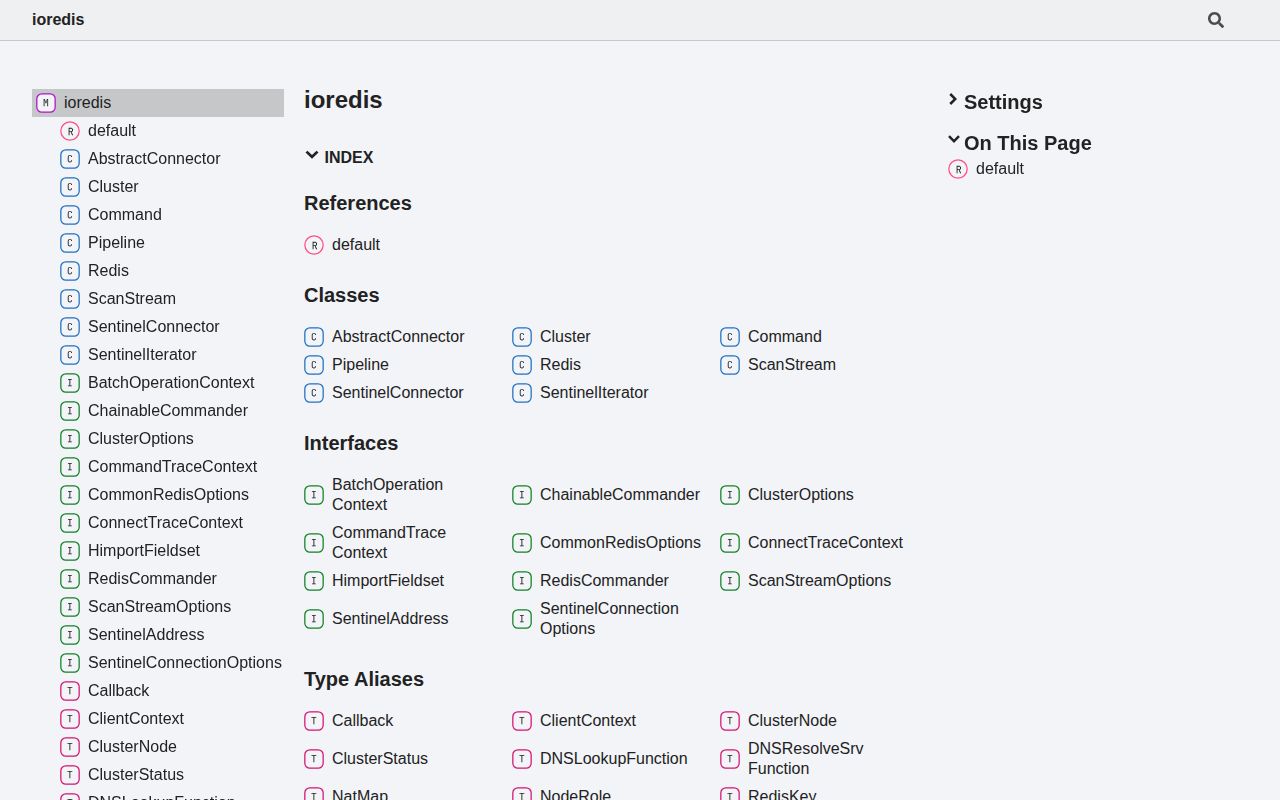Open DNSResolveSrvFunction type alias in index
Viewport: 1280px width, 800px height.
(x=805, y=759)
